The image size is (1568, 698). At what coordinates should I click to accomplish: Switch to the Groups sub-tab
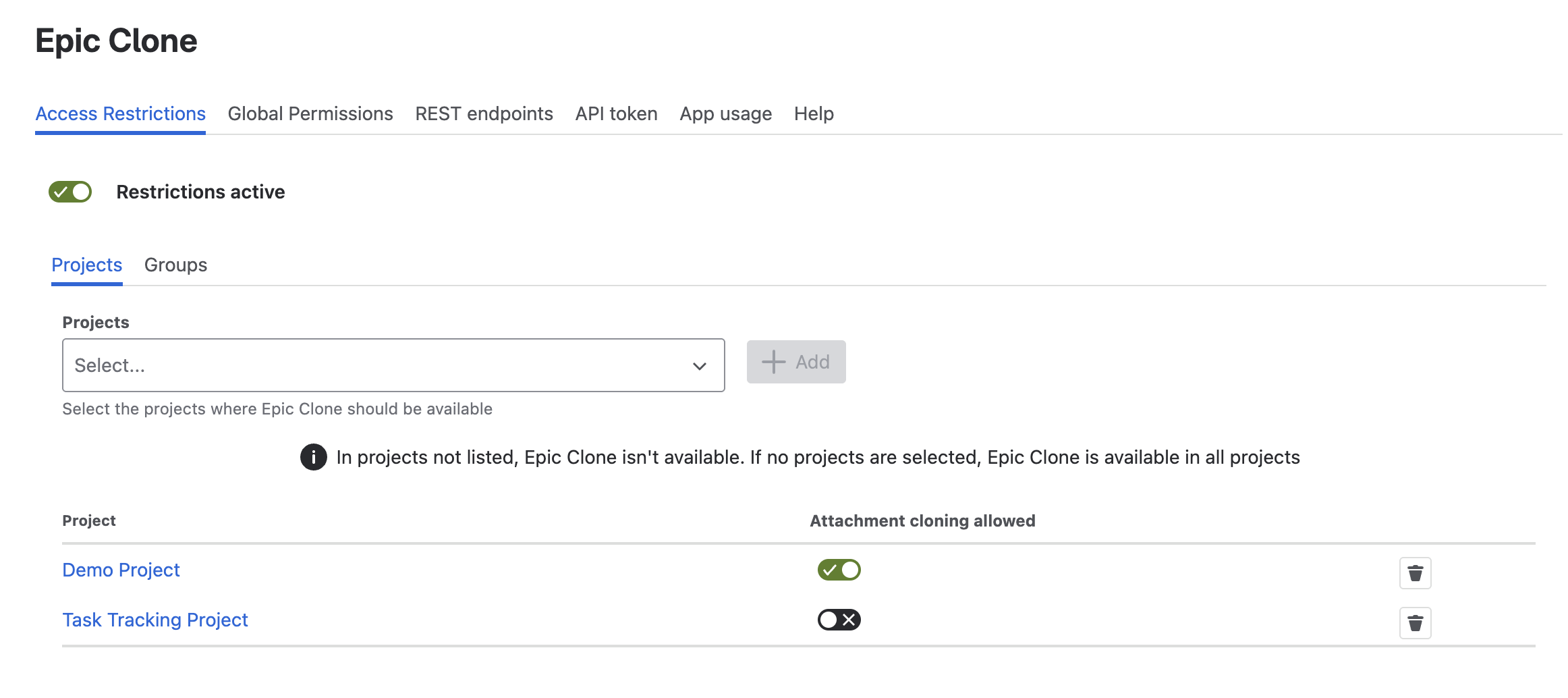coord(175,265)
